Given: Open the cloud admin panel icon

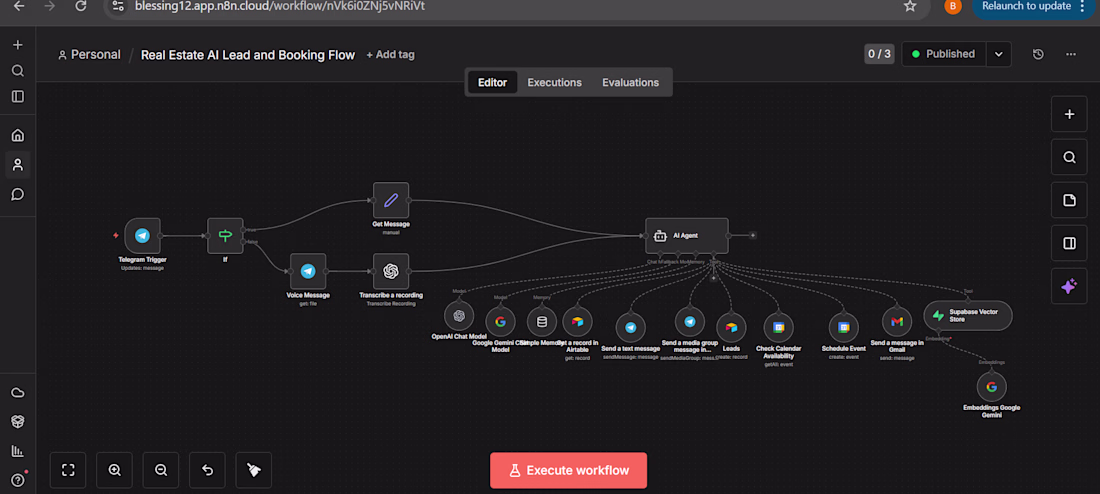Looking at the screenshot, I should tap(18, 392).
